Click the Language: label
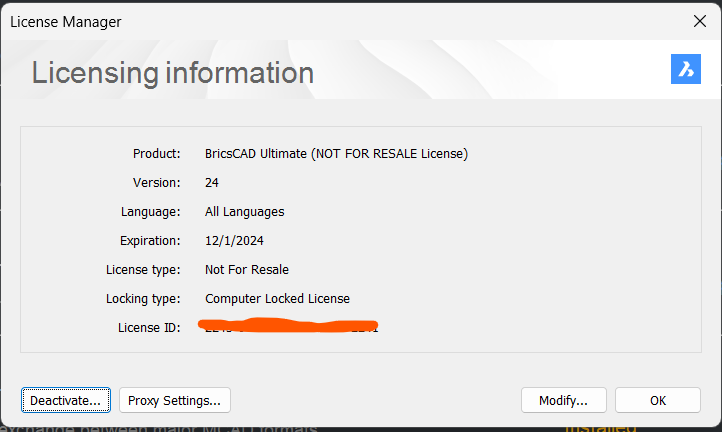This screenshot has width=722, height=432. tap(151, 211)
